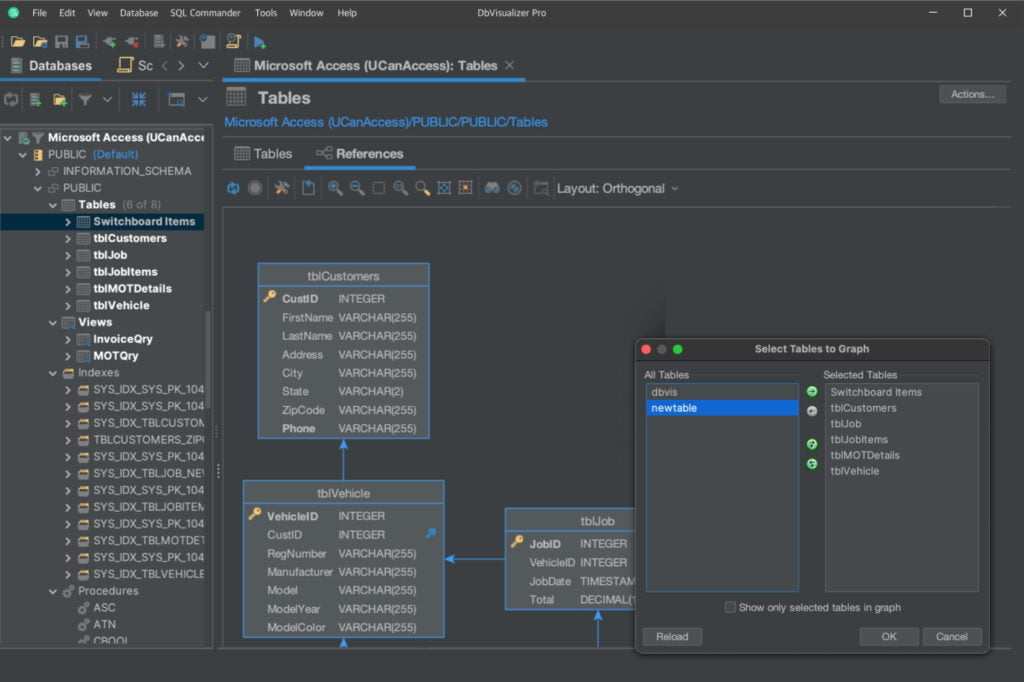Open the File menu
This screenshot has height=682, width=1024.
(40, 12)
